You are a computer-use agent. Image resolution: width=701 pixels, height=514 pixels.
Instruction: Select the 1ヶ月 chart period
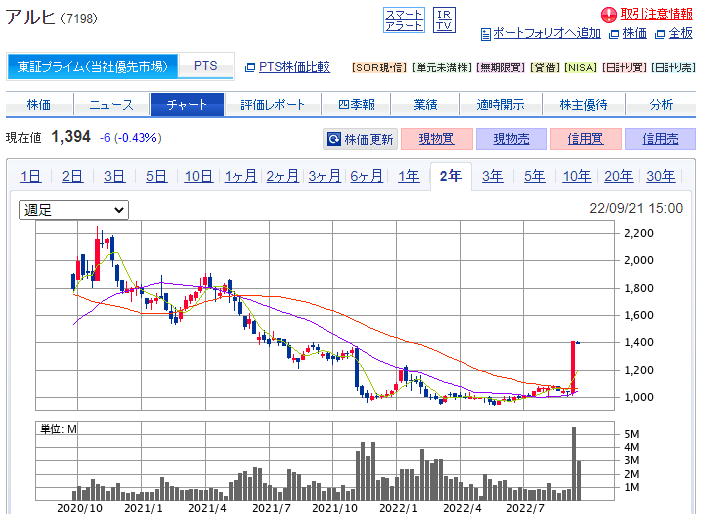point(241,176)
